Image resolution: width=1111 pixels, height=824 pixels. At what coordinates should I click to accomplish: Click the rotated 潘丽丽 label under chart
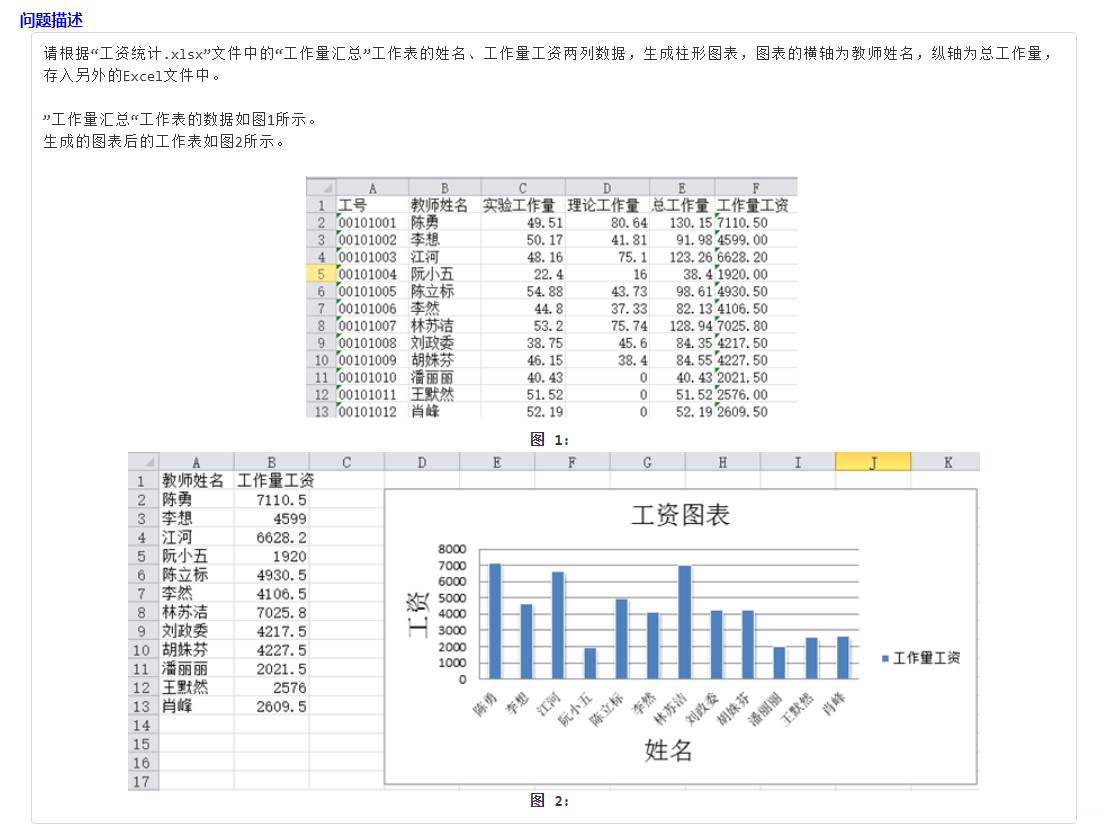tap(766, 709)
